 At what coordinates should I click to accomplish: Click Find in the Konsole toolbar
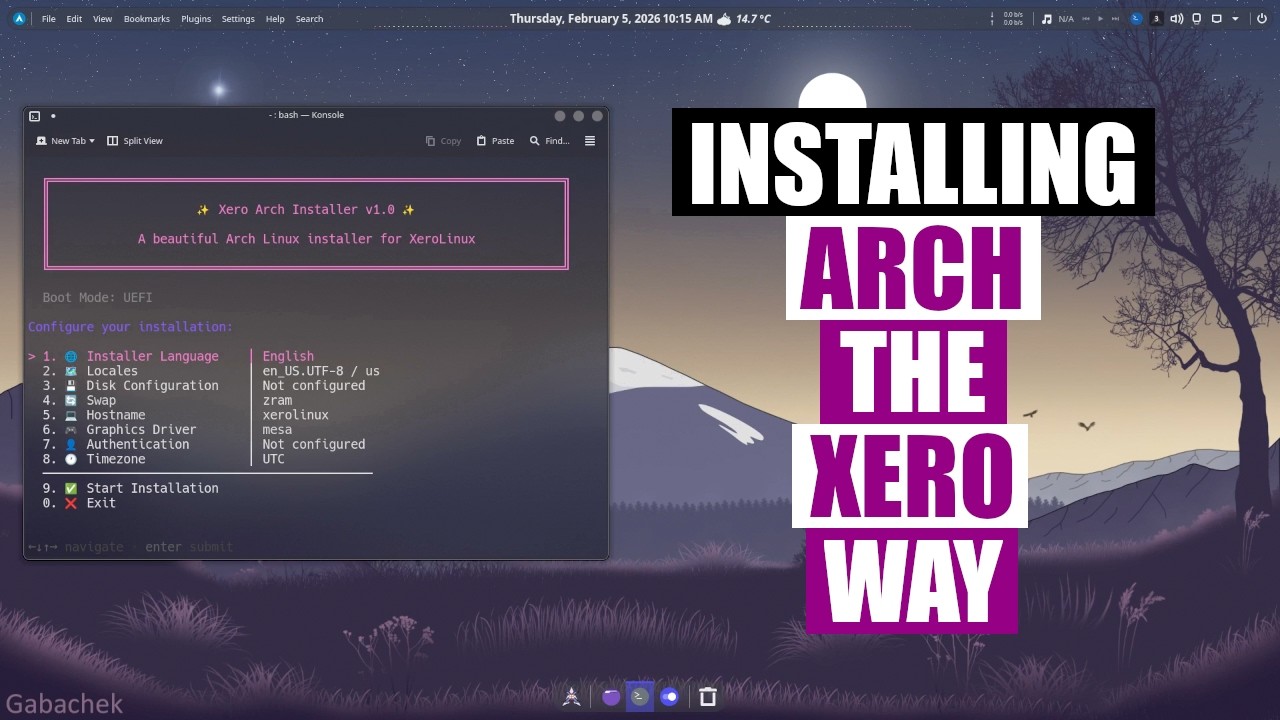pos(549,141)
